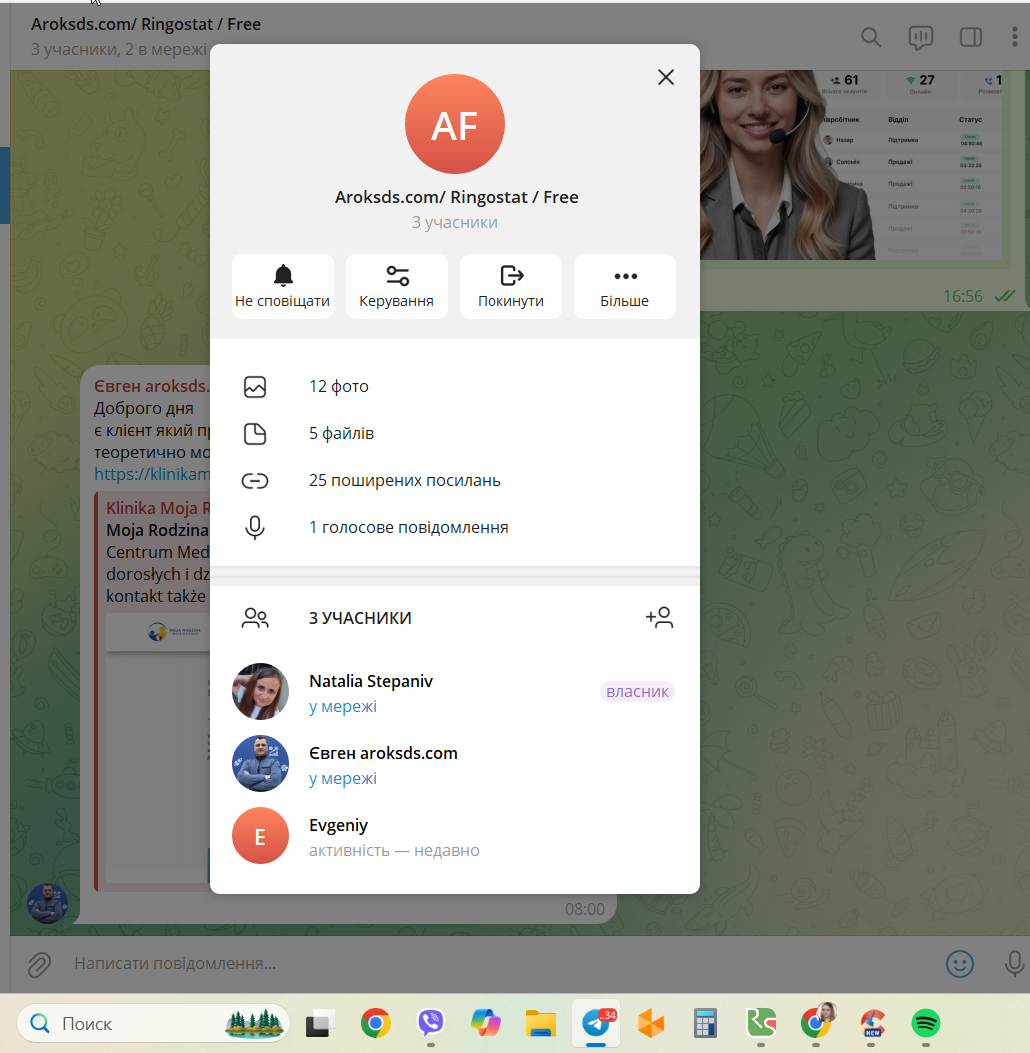Click the Telegram taskbar icon
Screen dimensions: 1030x1053
point(596,1023)
